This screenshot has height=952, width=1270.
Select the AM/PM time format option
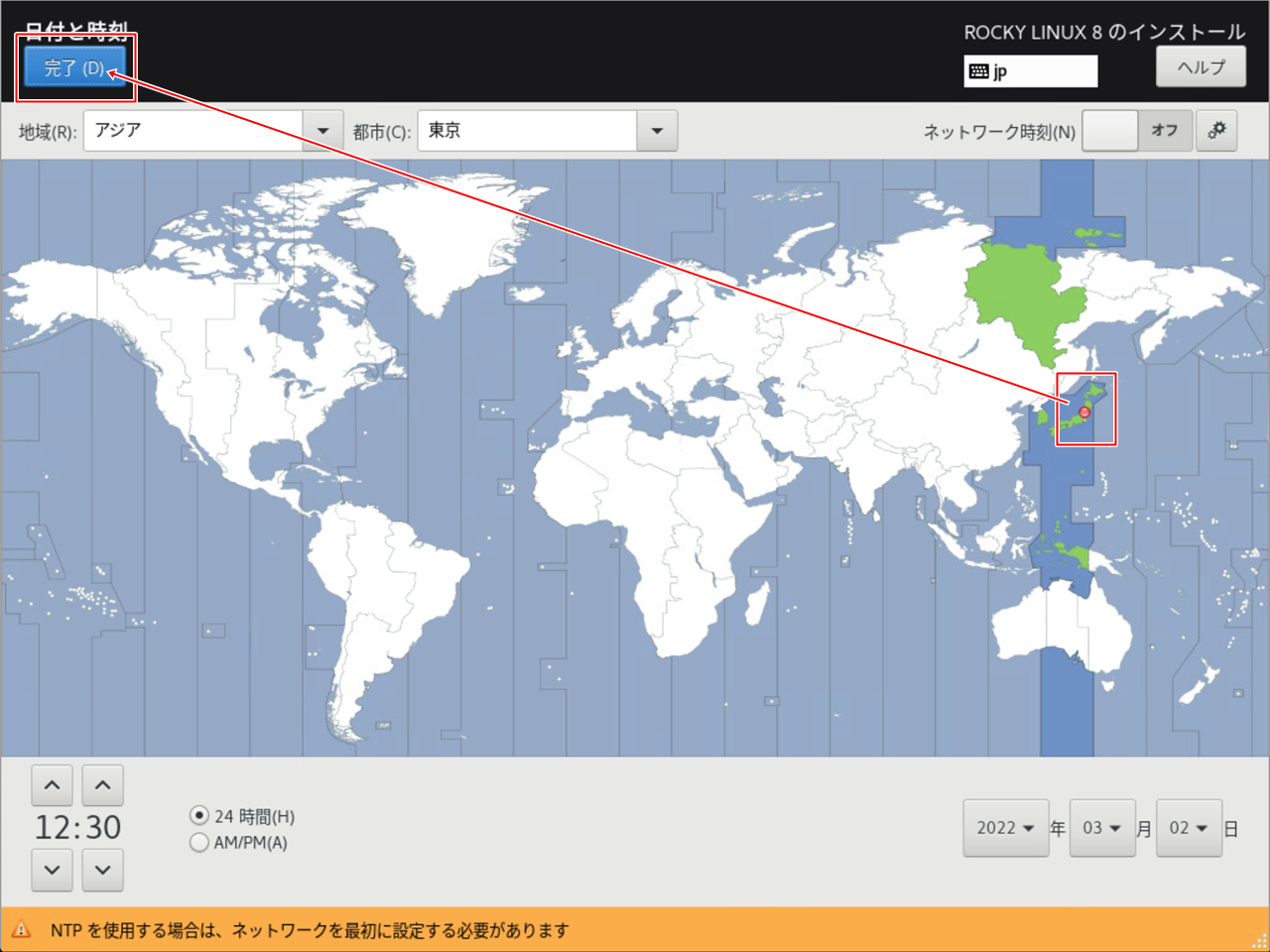(x=199, y=843)
